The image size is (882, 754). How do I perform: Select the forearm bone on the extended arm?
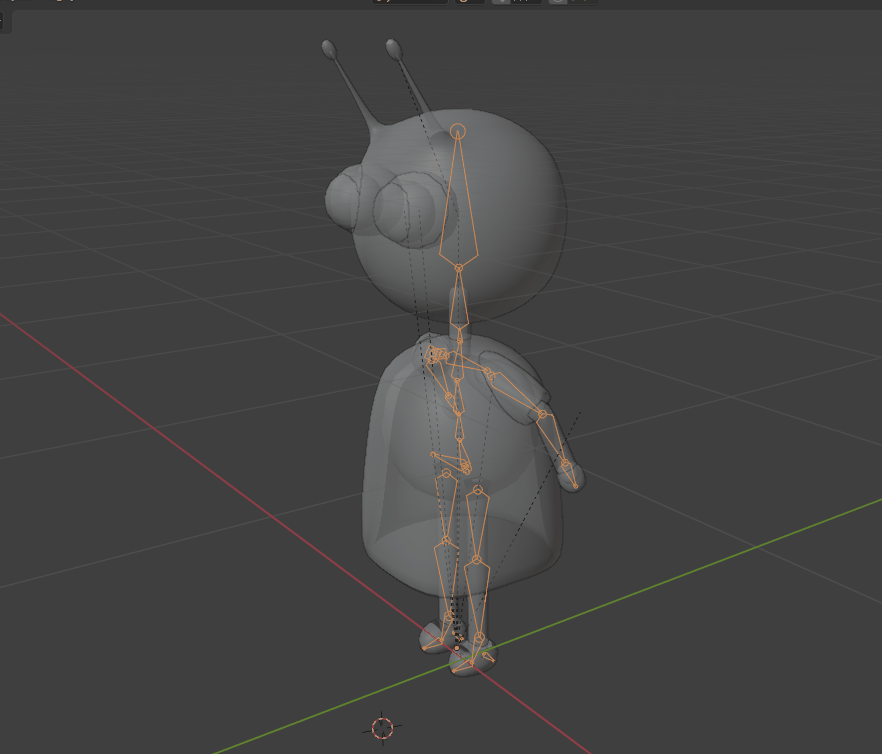pyautogui.click(x=554, y=439)
